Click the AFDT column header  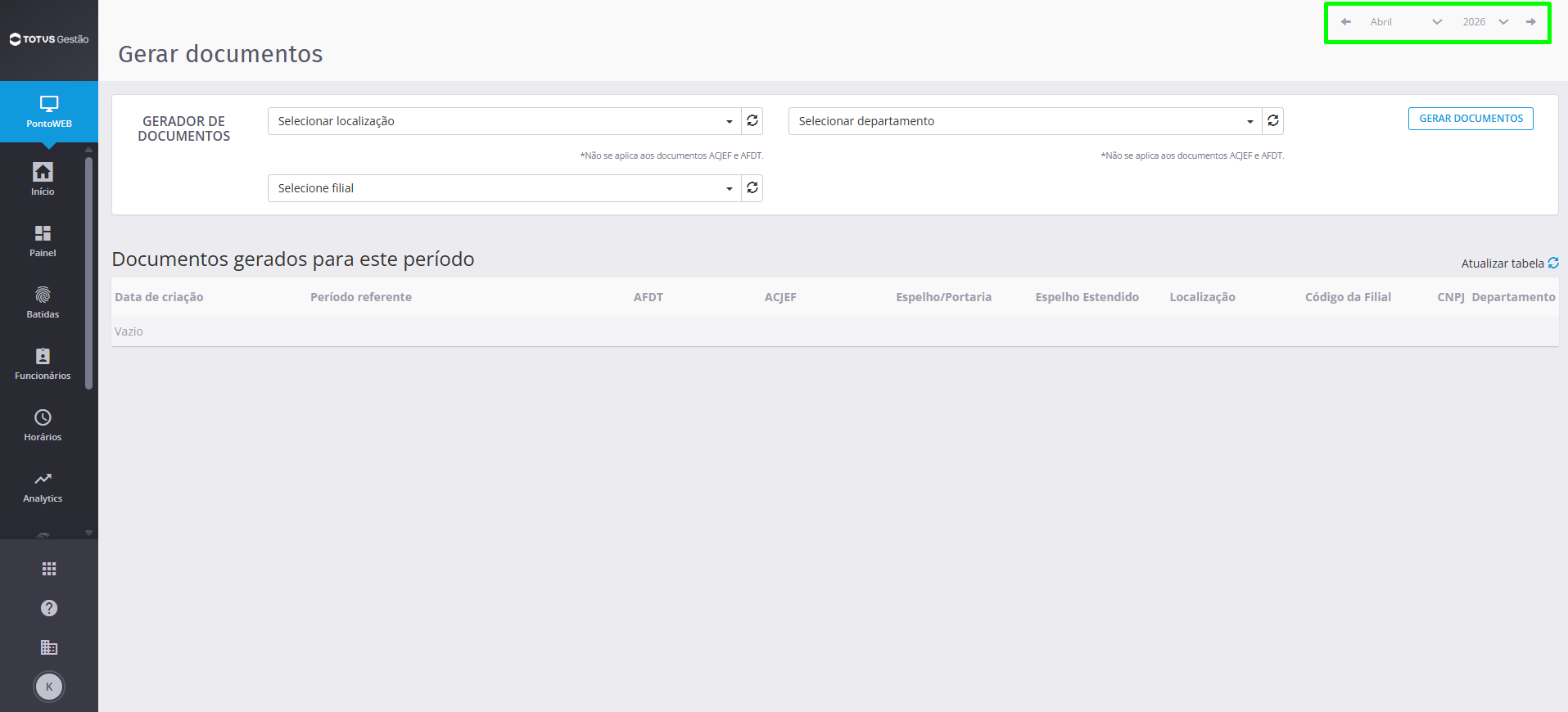point(648,297)
